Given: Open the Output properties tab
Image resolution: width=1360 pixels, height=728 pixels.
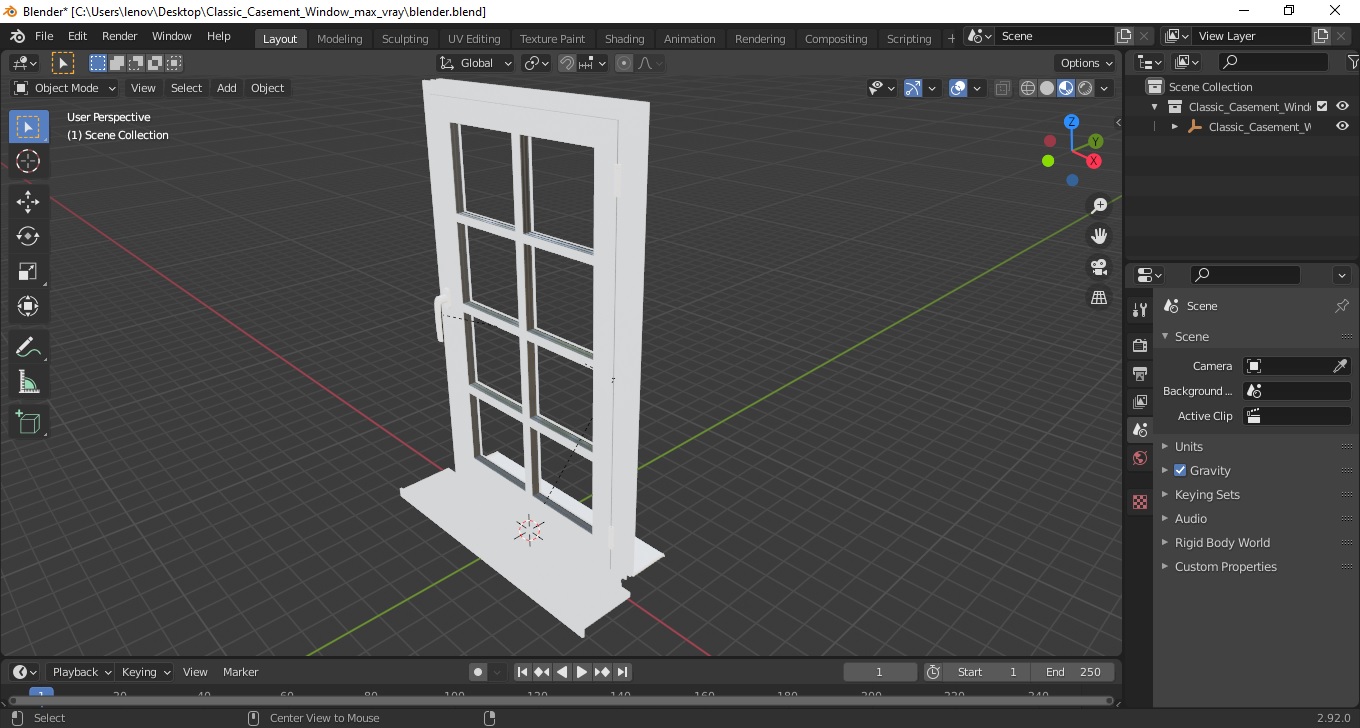Looking at the screenshot, I should coord(1140,374).
